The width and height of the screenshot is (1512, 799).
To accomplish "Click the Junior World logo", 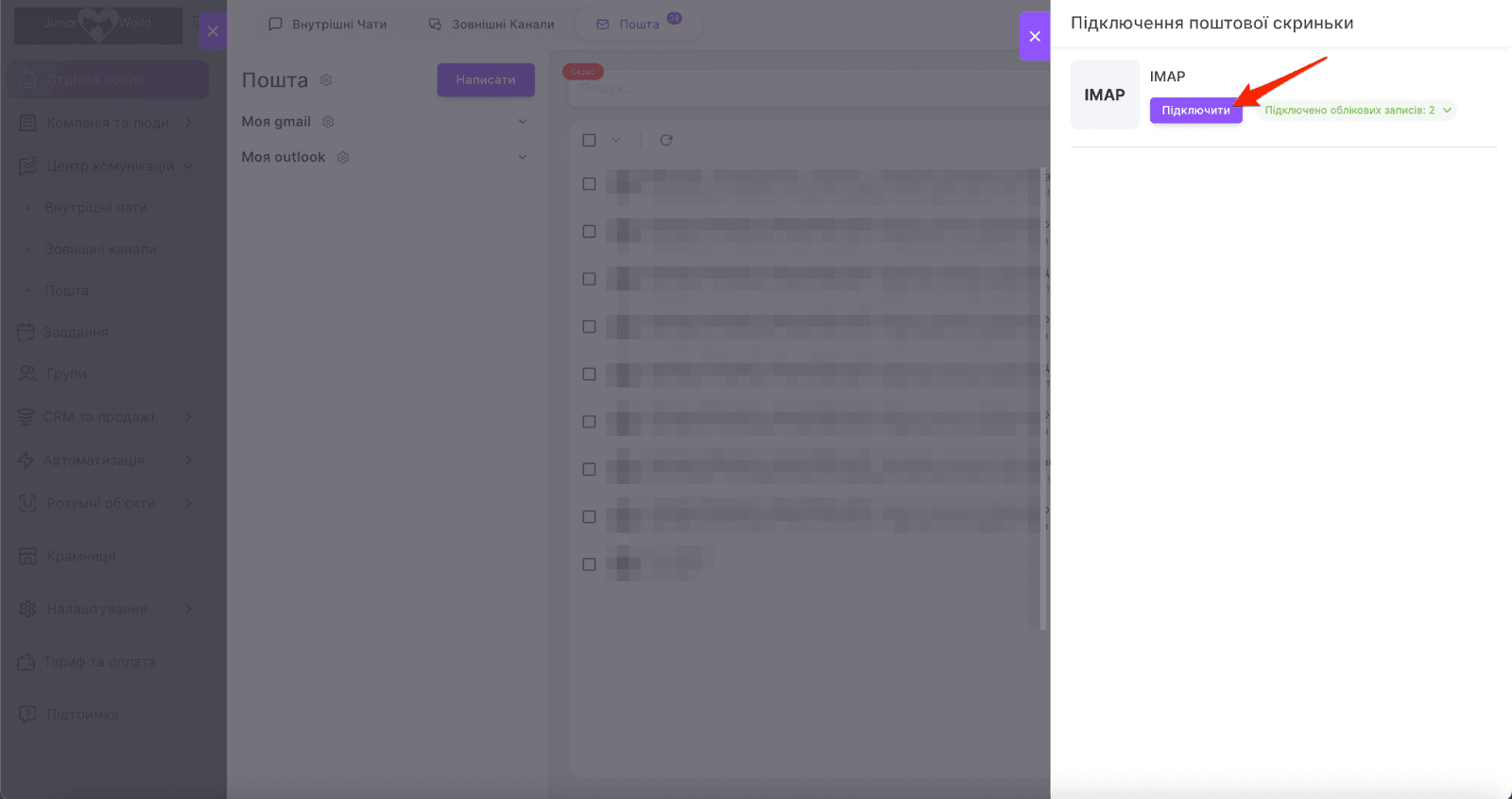I will (x=98, y=26).
